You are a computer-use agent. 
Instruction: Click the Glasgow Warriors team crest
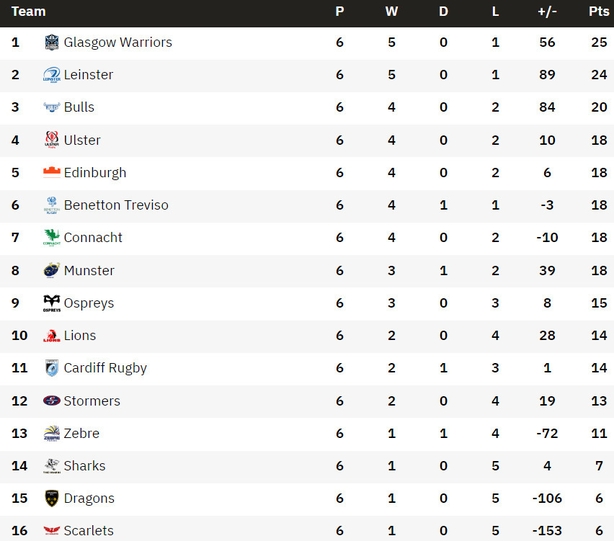[52, 42]
